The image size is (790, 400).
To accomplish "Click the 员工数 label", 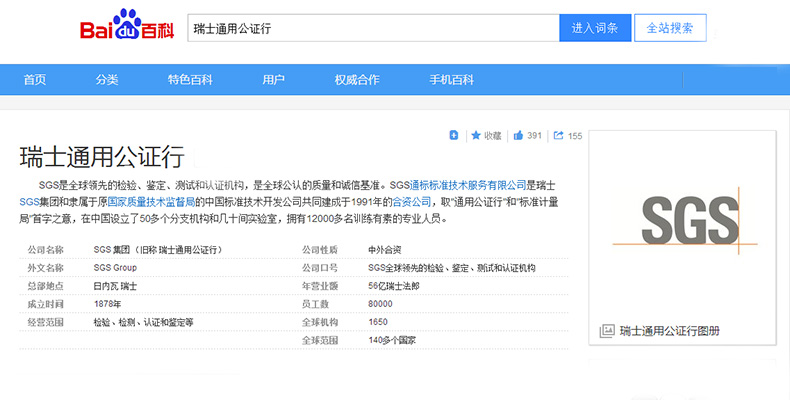I will click(x=315, y=304).
